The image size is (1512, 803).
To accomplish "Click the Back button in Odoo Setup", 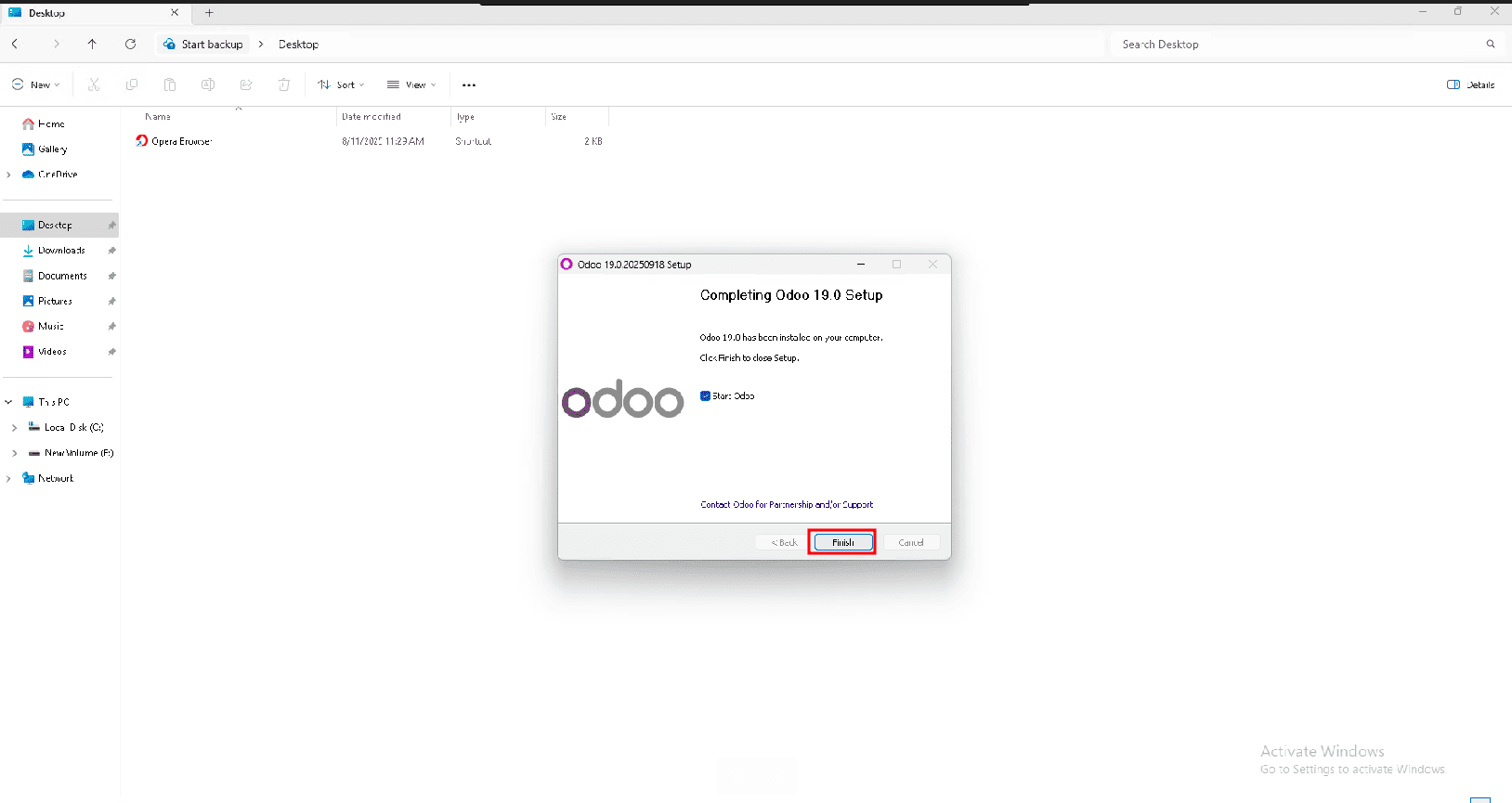I will (x=785, y=542).
